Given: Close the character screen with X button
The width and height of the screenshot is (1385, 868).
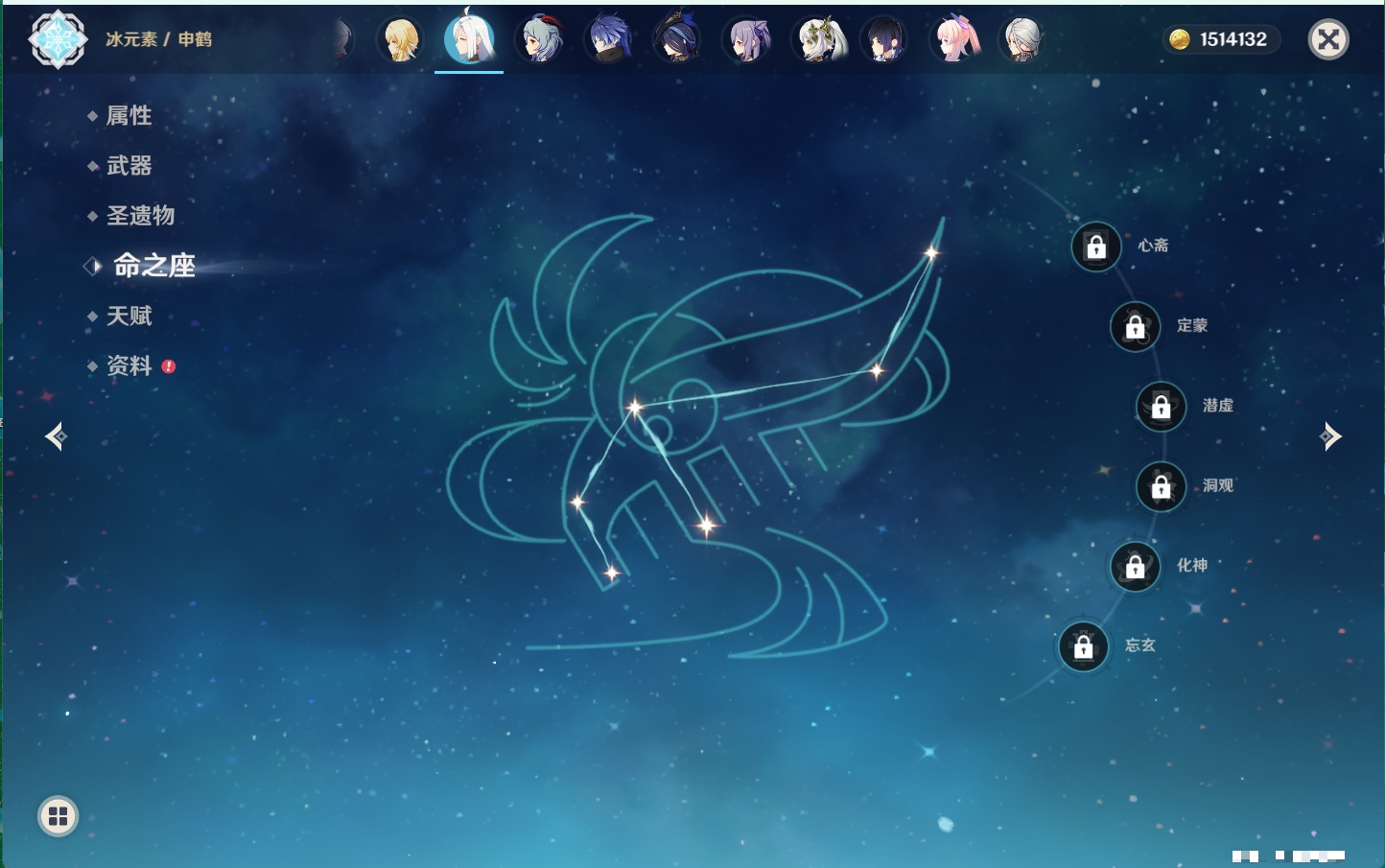Looking at the screenshot, I should pyautogui.click(x=1328, y=39).
